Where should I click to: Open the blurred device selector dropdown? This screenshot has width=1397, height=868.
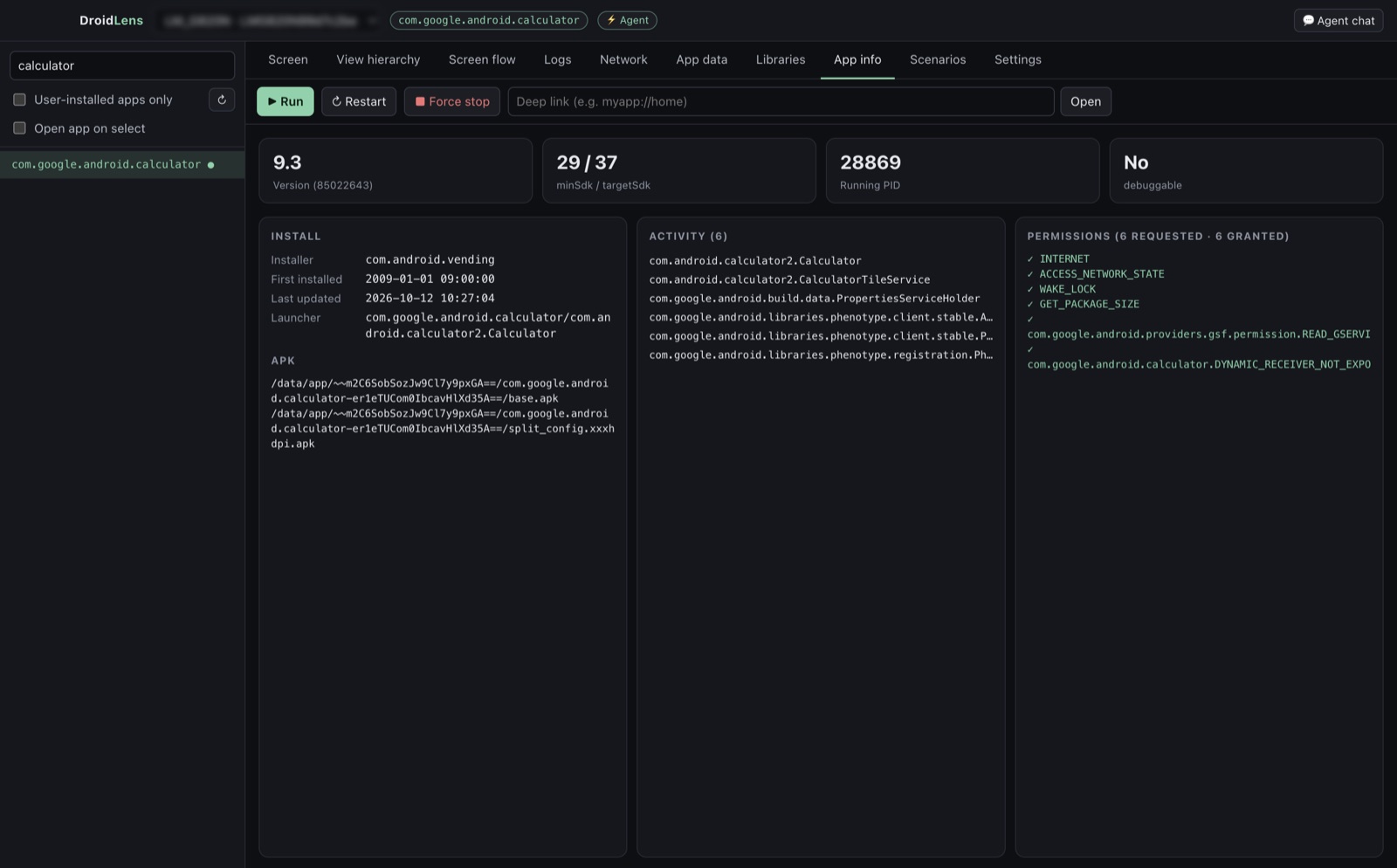pos(268,20)
